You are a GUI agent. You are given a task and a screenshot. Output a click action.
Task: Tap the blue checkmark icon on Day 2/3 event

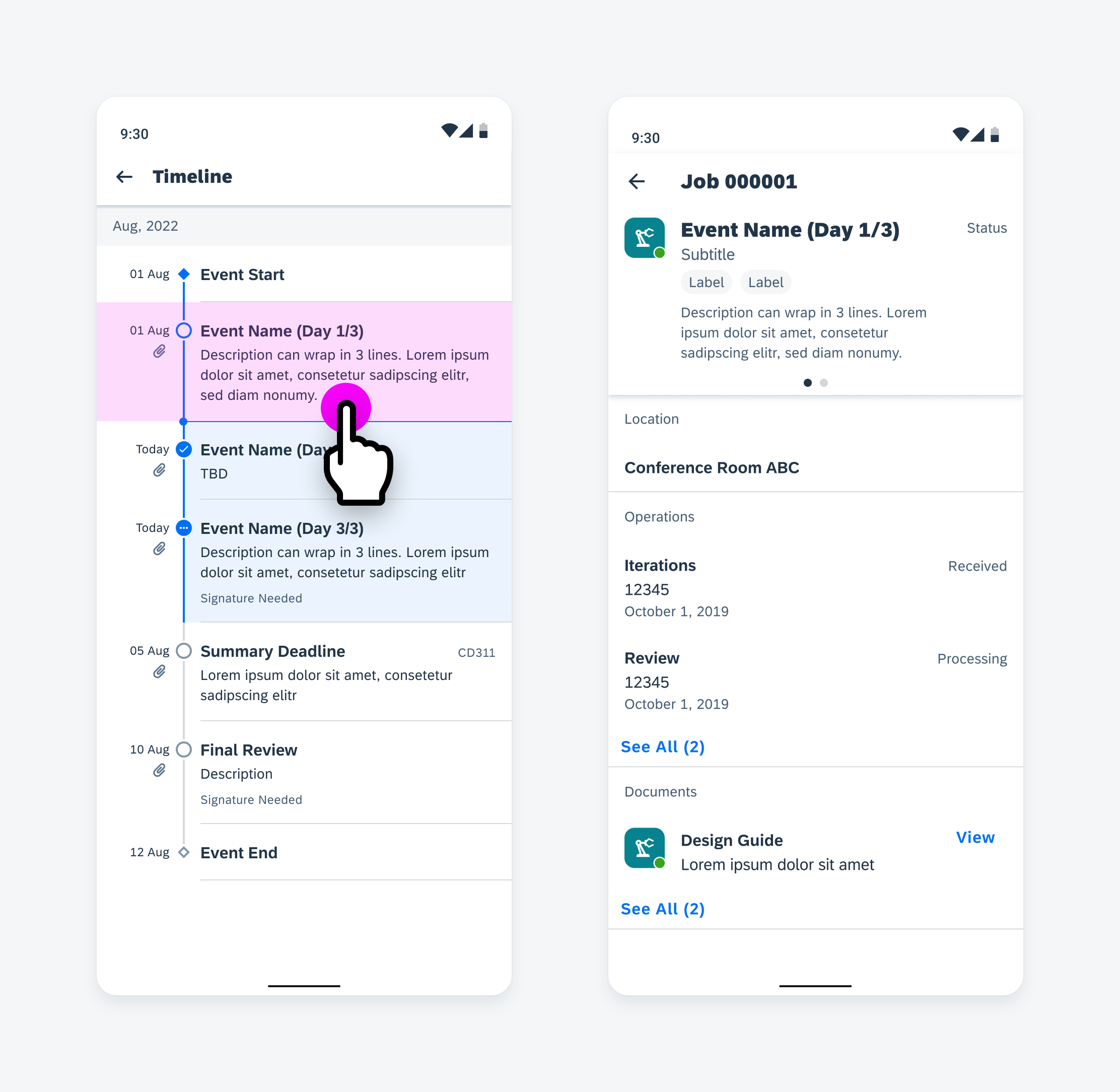184,449
